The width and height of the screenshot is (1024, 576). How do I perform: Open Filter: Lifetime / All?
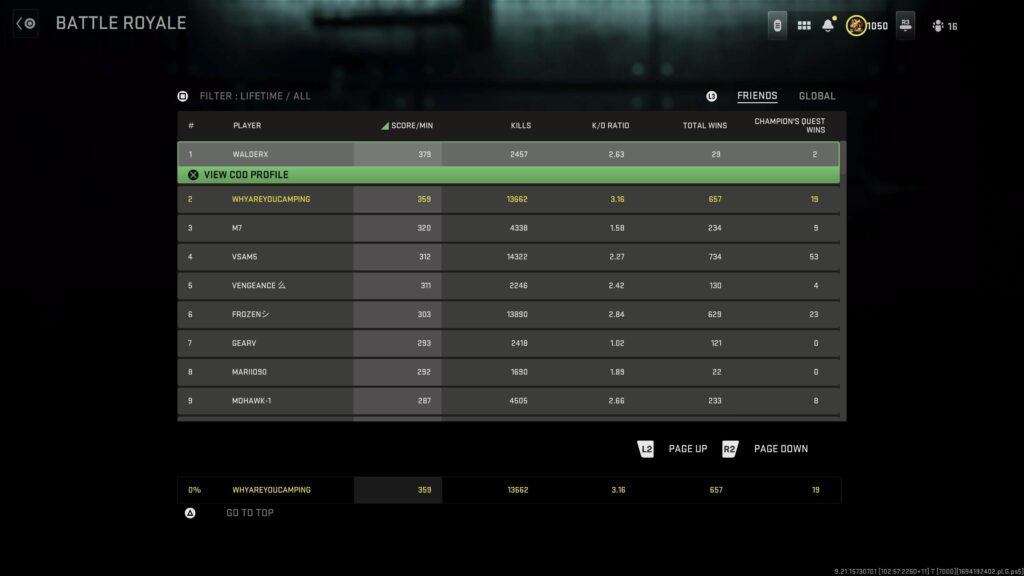(255, 96)
